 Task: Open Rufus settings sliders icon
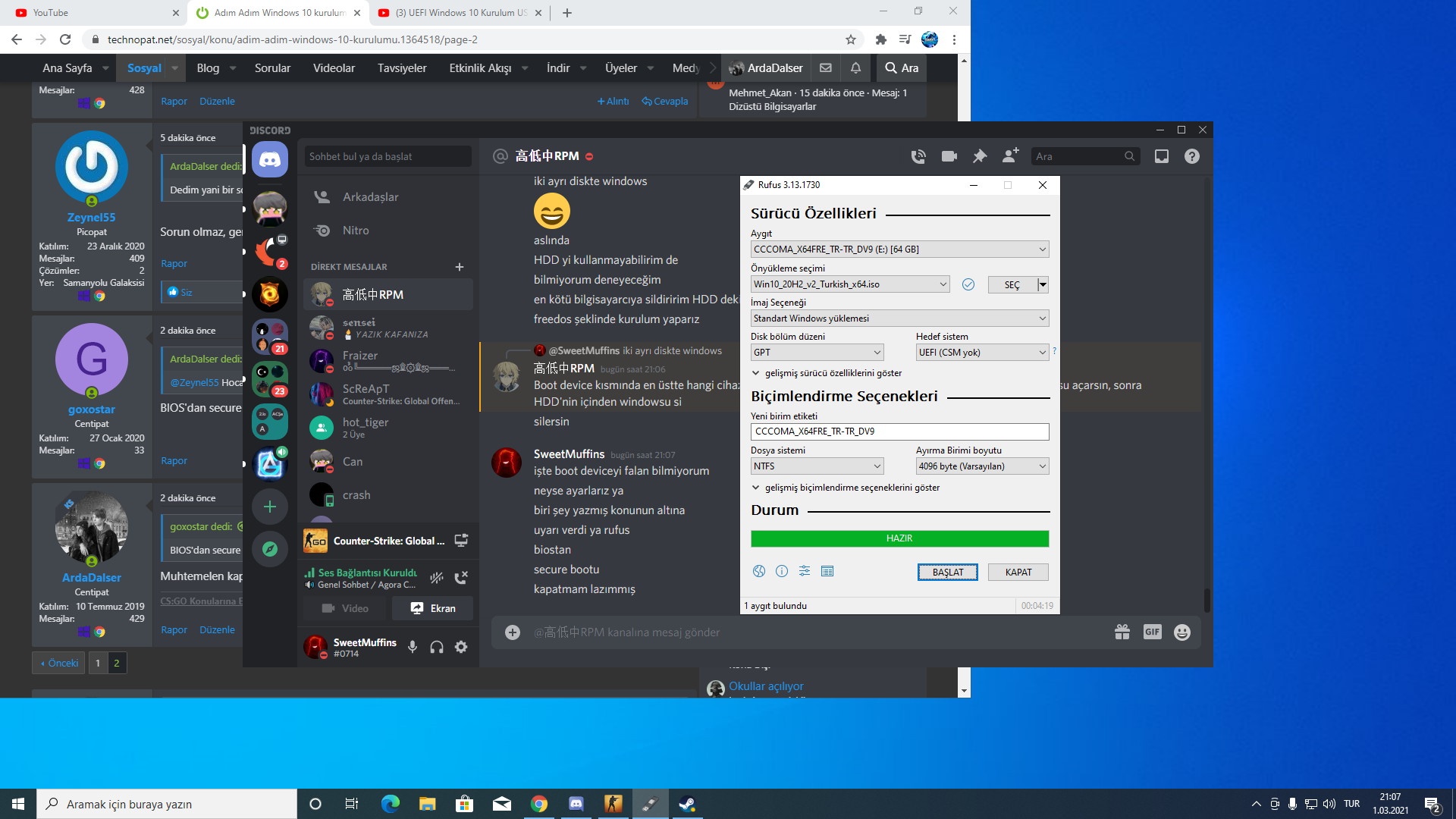coord(805,571)
